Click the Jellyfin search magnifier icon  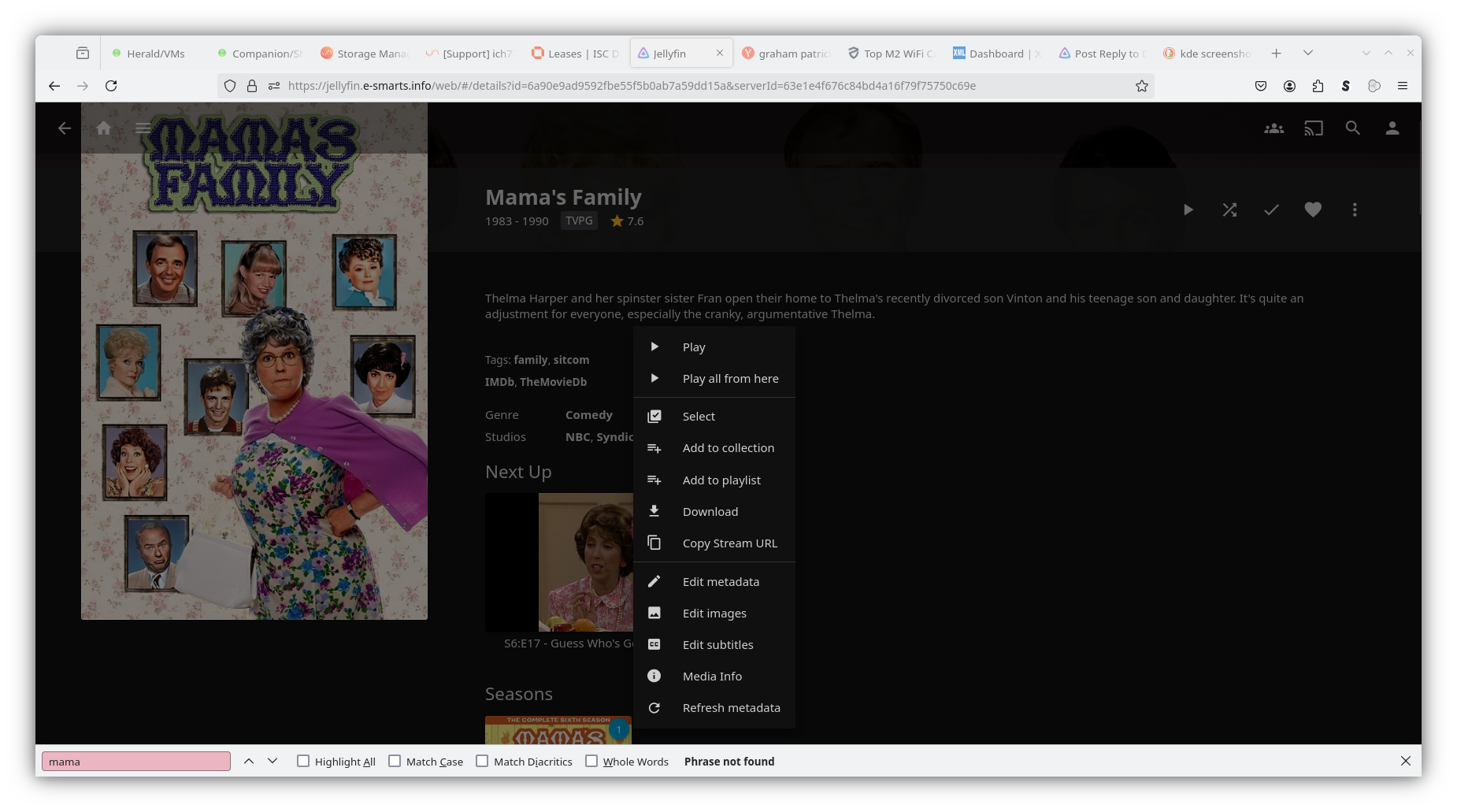(x=1352, y=128)
